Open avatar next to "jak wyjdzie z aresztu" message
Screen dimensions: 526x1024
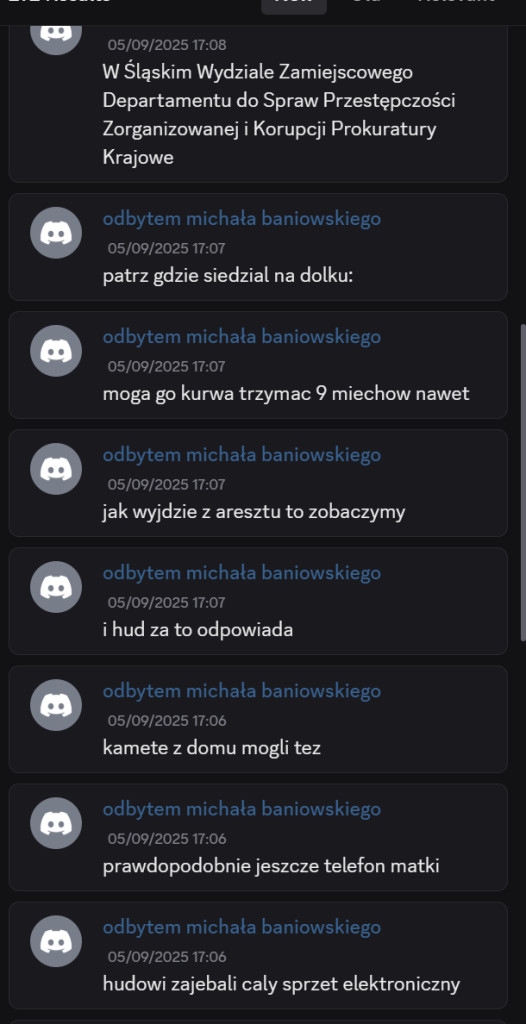56,469
